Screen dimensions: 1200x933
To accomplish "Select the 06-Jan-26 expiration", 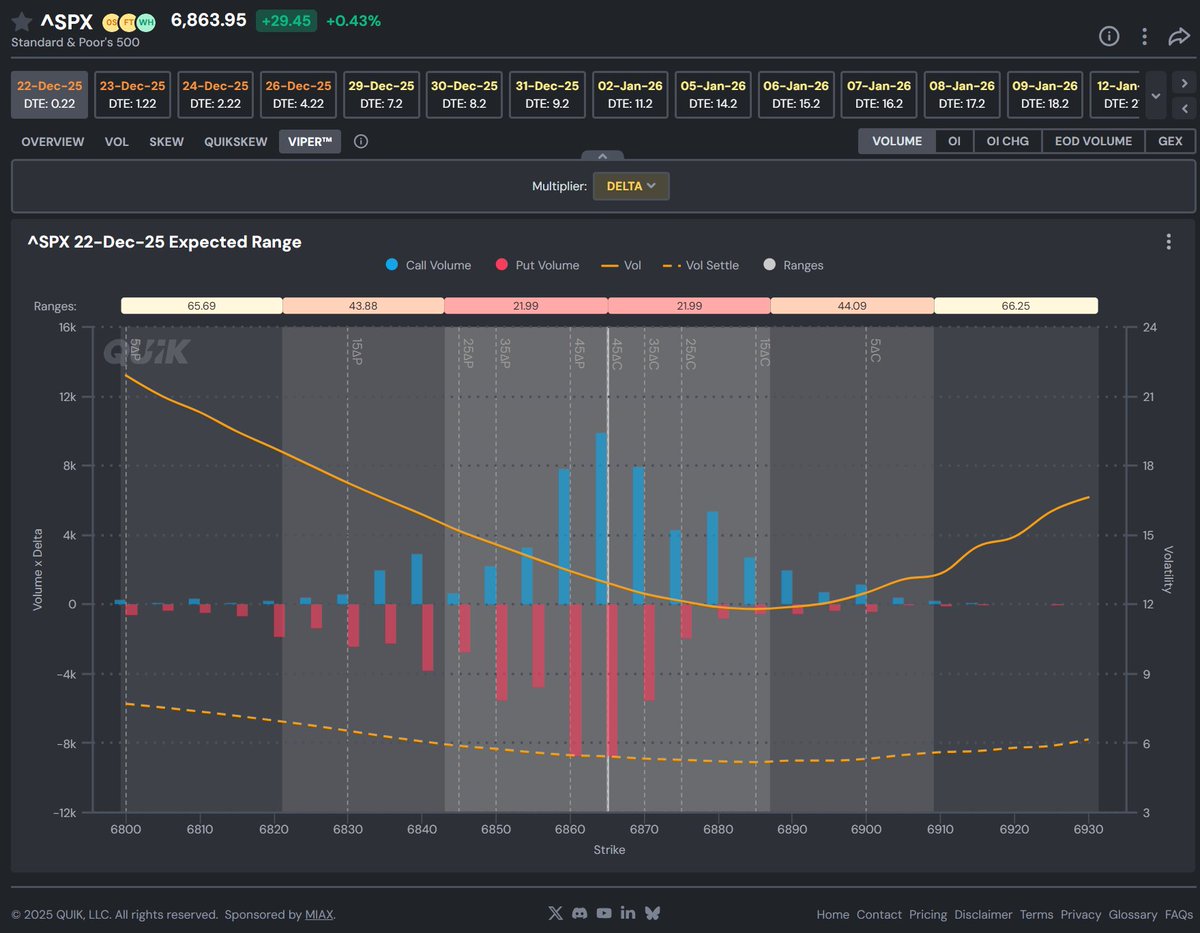I will [x=796, y=95].
